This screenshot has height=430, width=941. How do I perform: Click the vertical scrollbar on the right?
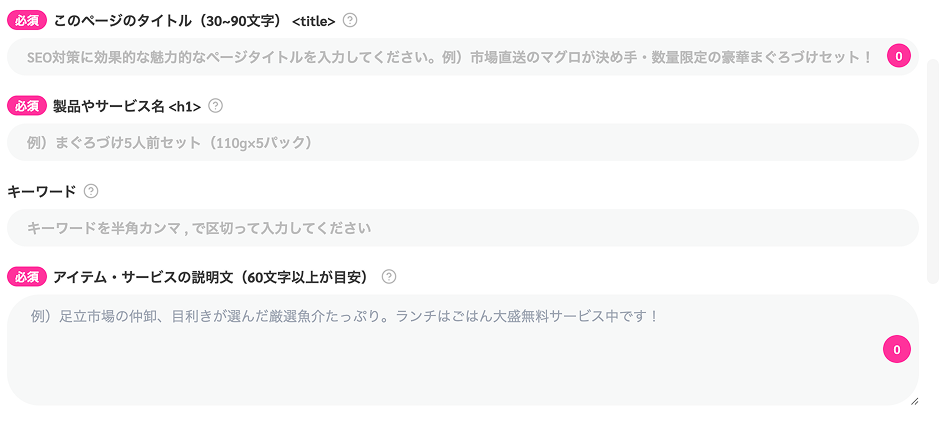pos(932,171)
